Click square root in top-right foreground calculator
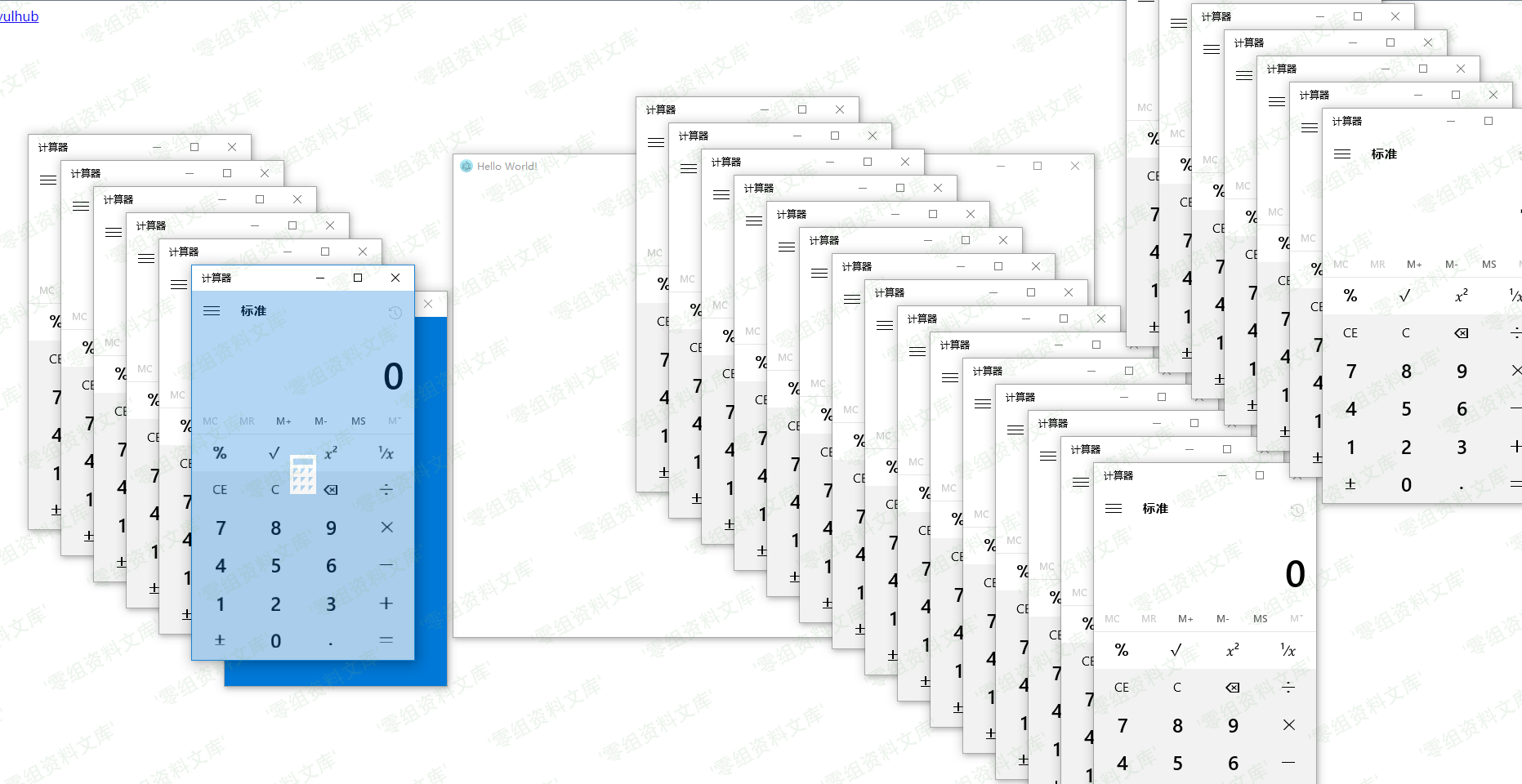 (1405, 296)
